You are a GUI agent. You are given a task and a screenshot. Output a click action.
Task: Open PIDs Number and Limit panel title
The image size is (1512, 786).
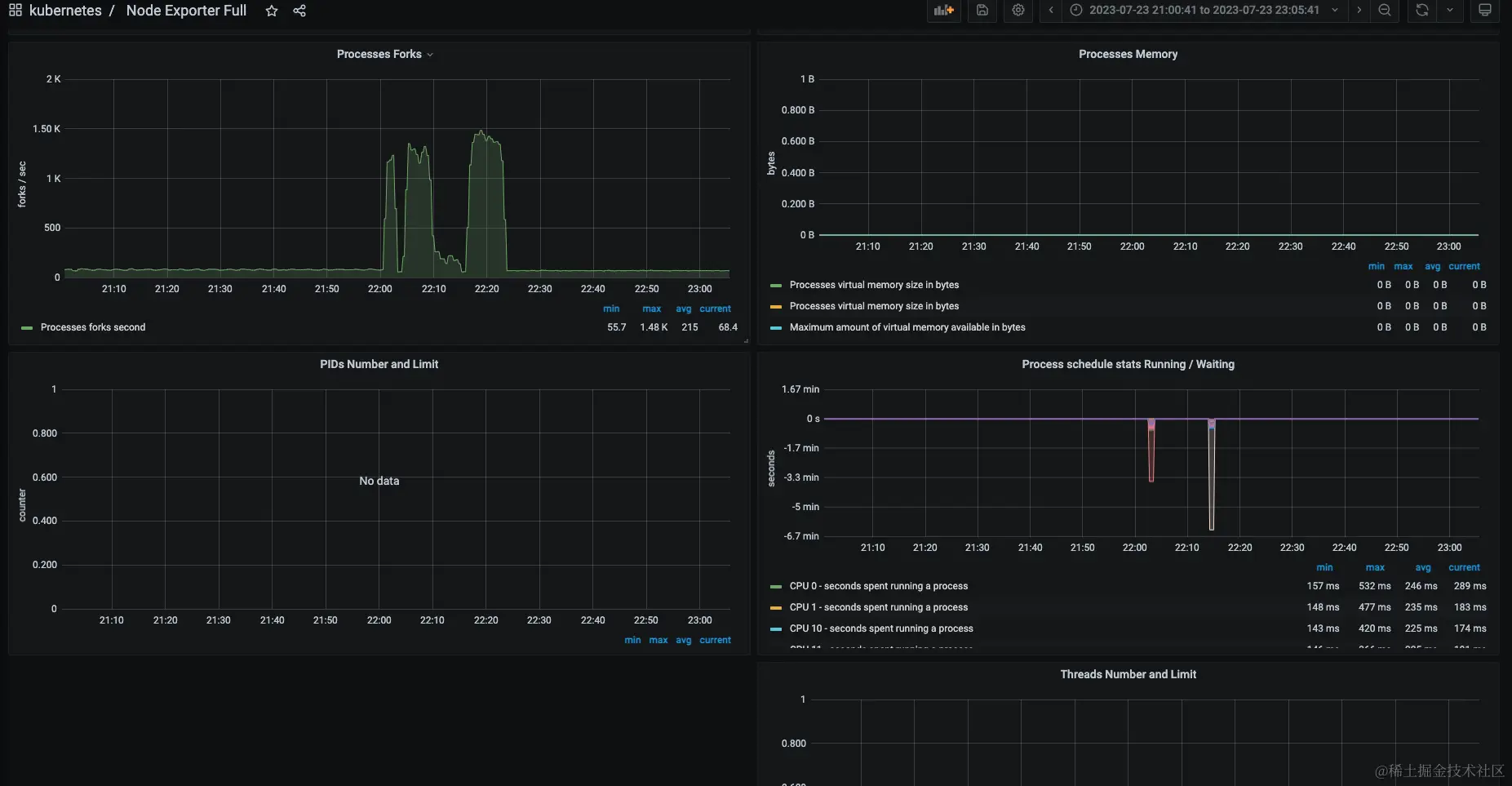pyautogui.click(x=379, y=364)
